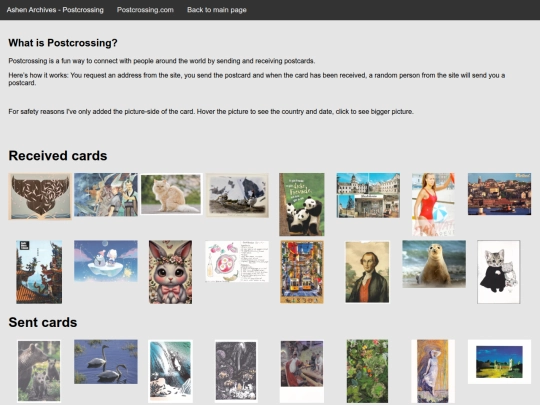View the two swans sent card
This screenshot has height=405, width=540.
click(x=106, y=362)
